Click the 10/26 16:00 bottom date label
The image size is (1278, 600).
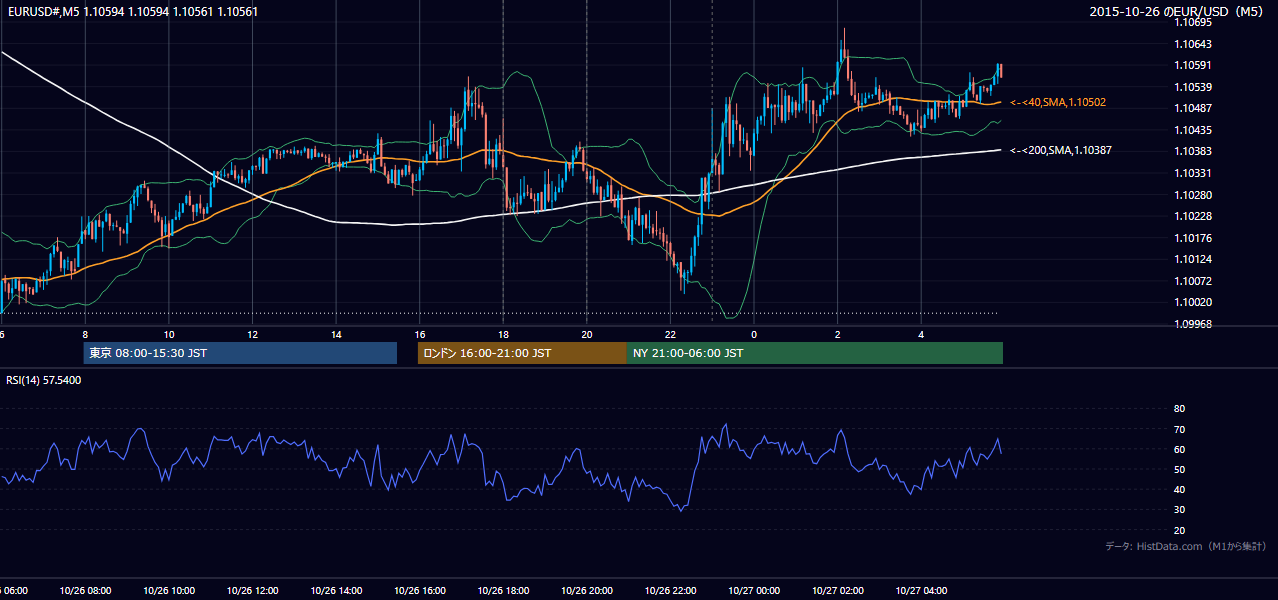(420, 590)
